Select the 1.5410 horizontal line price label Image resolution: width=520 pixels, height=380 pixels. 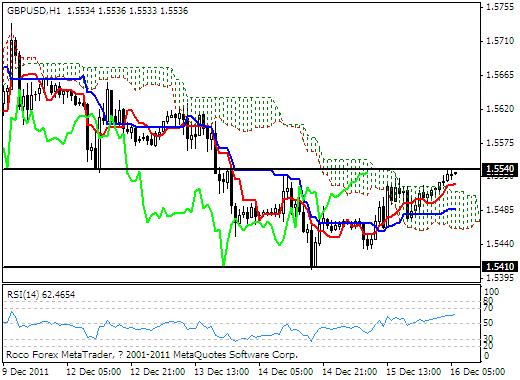click(x=500, y=267)
